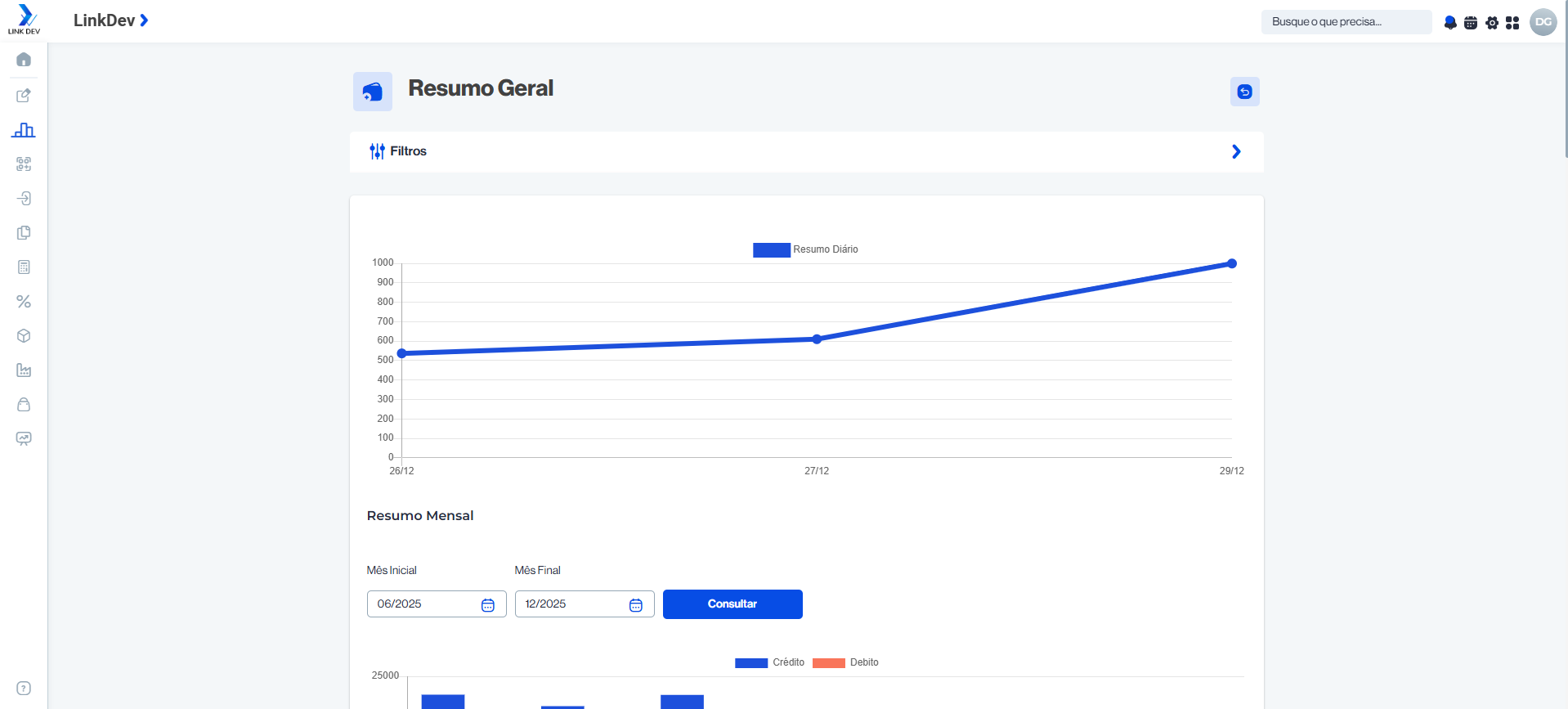This screenshot has height=709, width=1568.
Task: Click the login arrow sidebar icon
Action: [x=24, y=199]
